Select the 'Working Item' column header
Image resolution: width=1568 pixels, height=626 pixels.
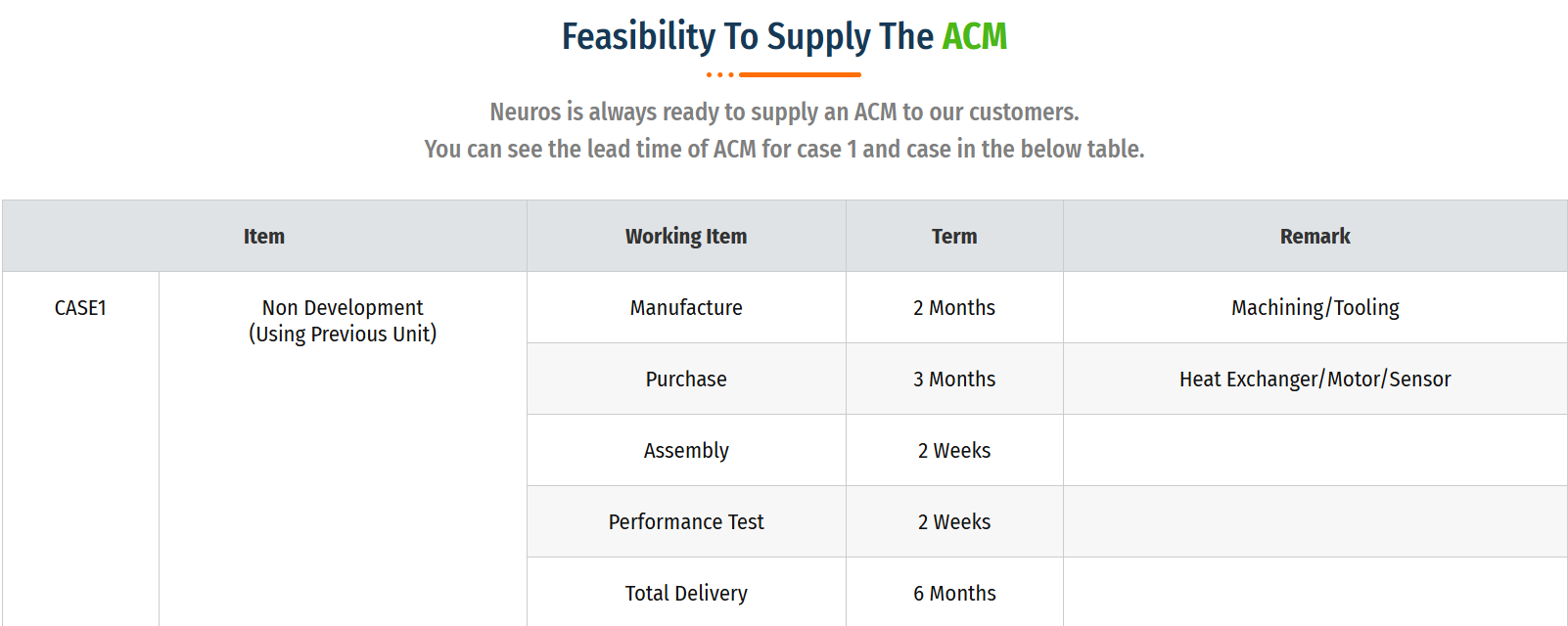pos(686,236)
